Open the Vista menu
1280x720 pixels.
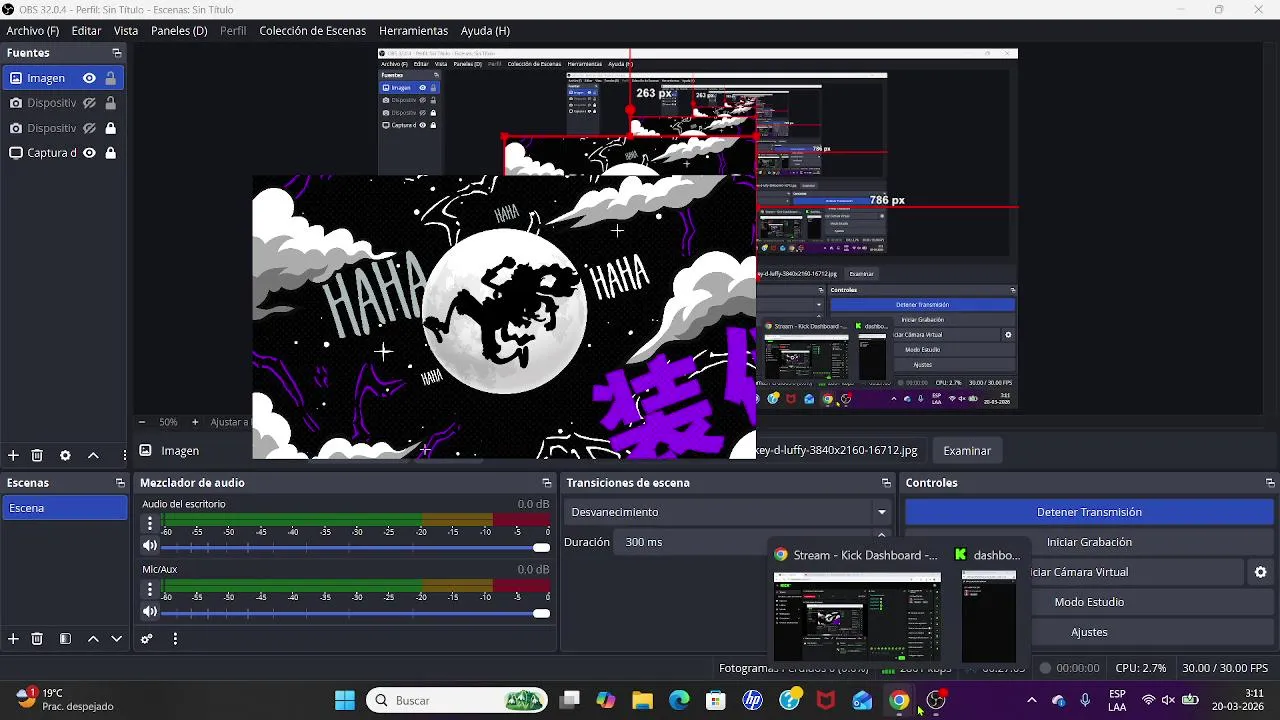pyautogui.click(x=126, y=31)
